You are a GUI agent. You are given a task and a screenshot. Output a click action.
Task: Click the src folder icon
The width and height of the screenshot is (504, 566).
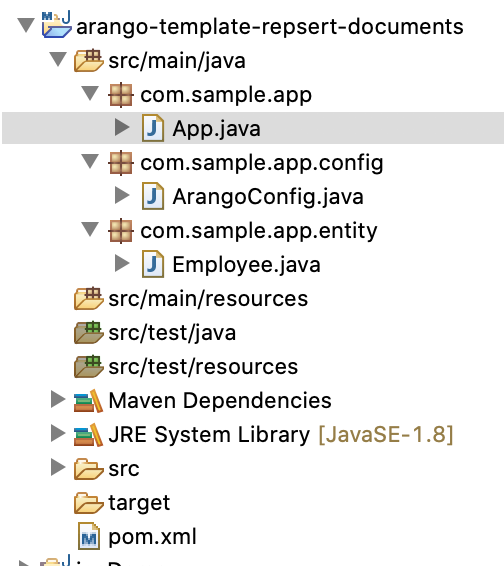(x=88, y=469)
